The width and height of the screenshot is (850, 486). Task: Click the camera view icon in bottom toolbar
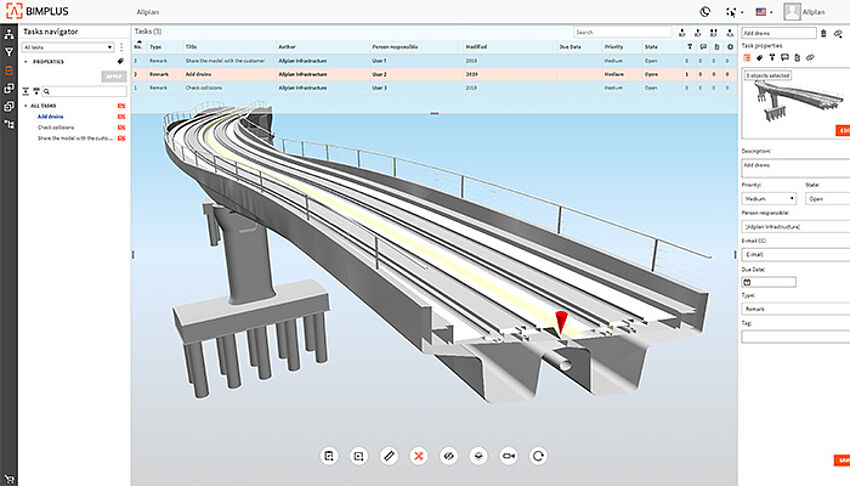coord(509,456)
